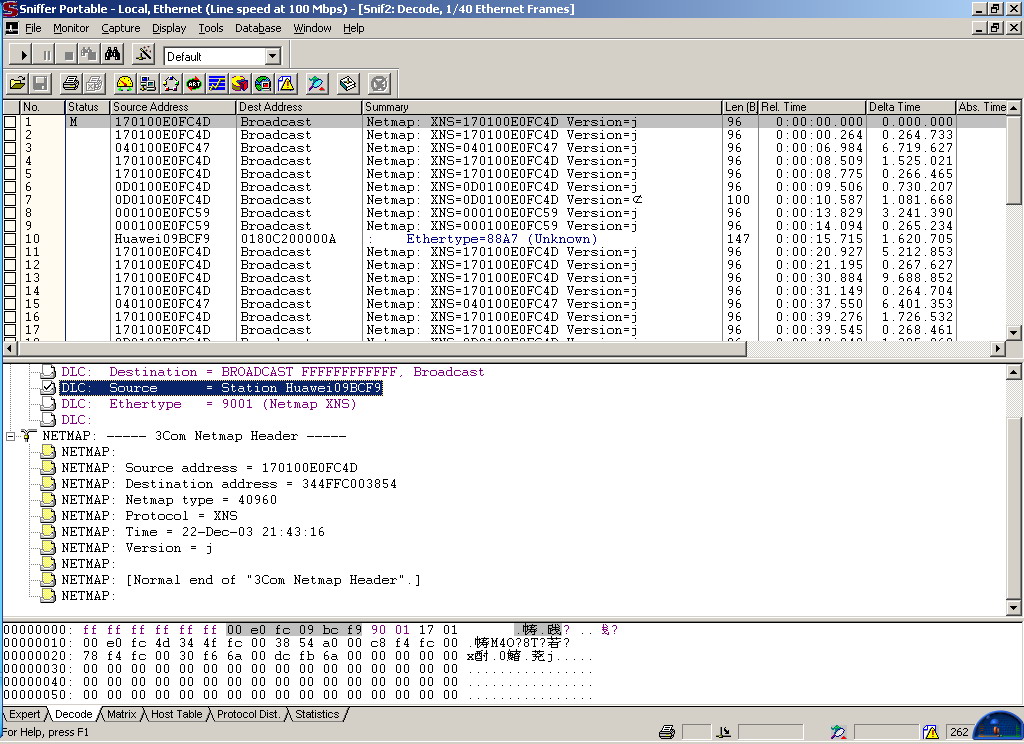1024x744 pixels.
Task: Start capture with the play button
Action: click(x=25, y=55)
